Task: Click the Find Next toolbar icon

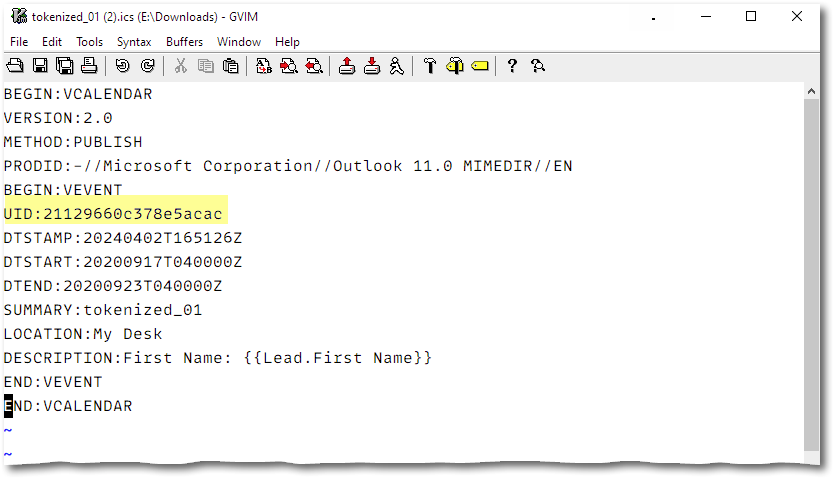Action: coord(289,66)
